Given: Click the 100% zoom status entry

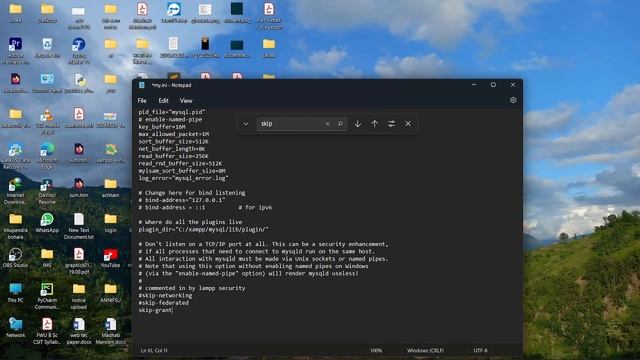Looking at the screenshot, I should point(376,350).
